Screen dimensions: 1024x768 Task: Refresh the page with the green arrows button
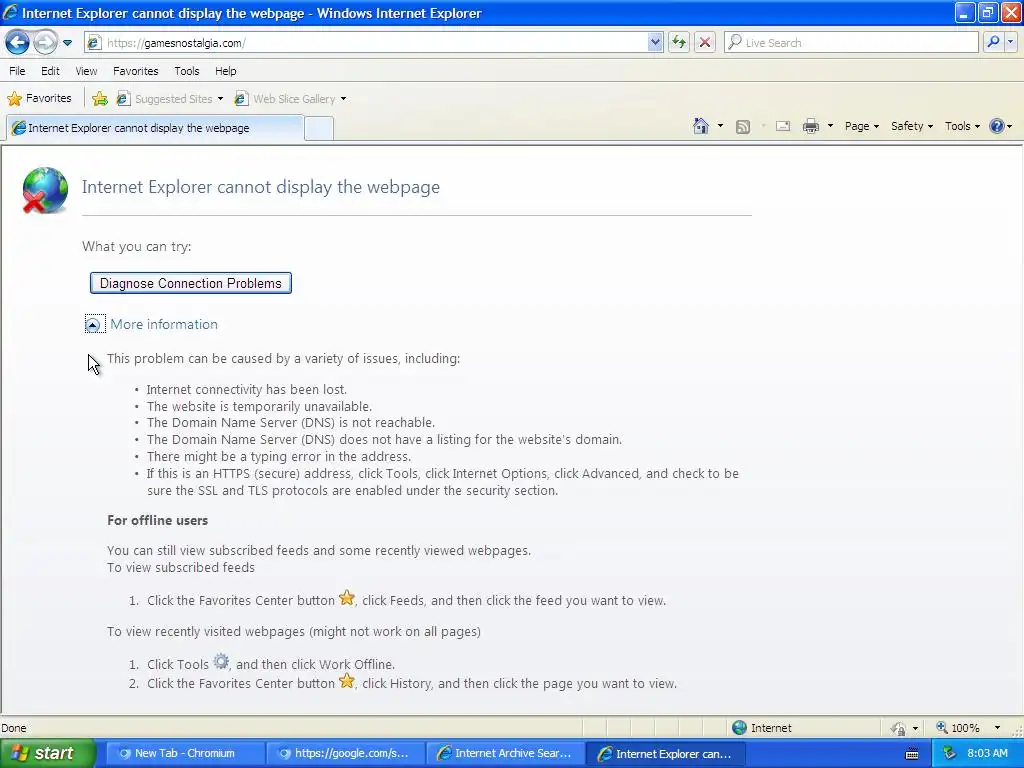tap(679, 43)
